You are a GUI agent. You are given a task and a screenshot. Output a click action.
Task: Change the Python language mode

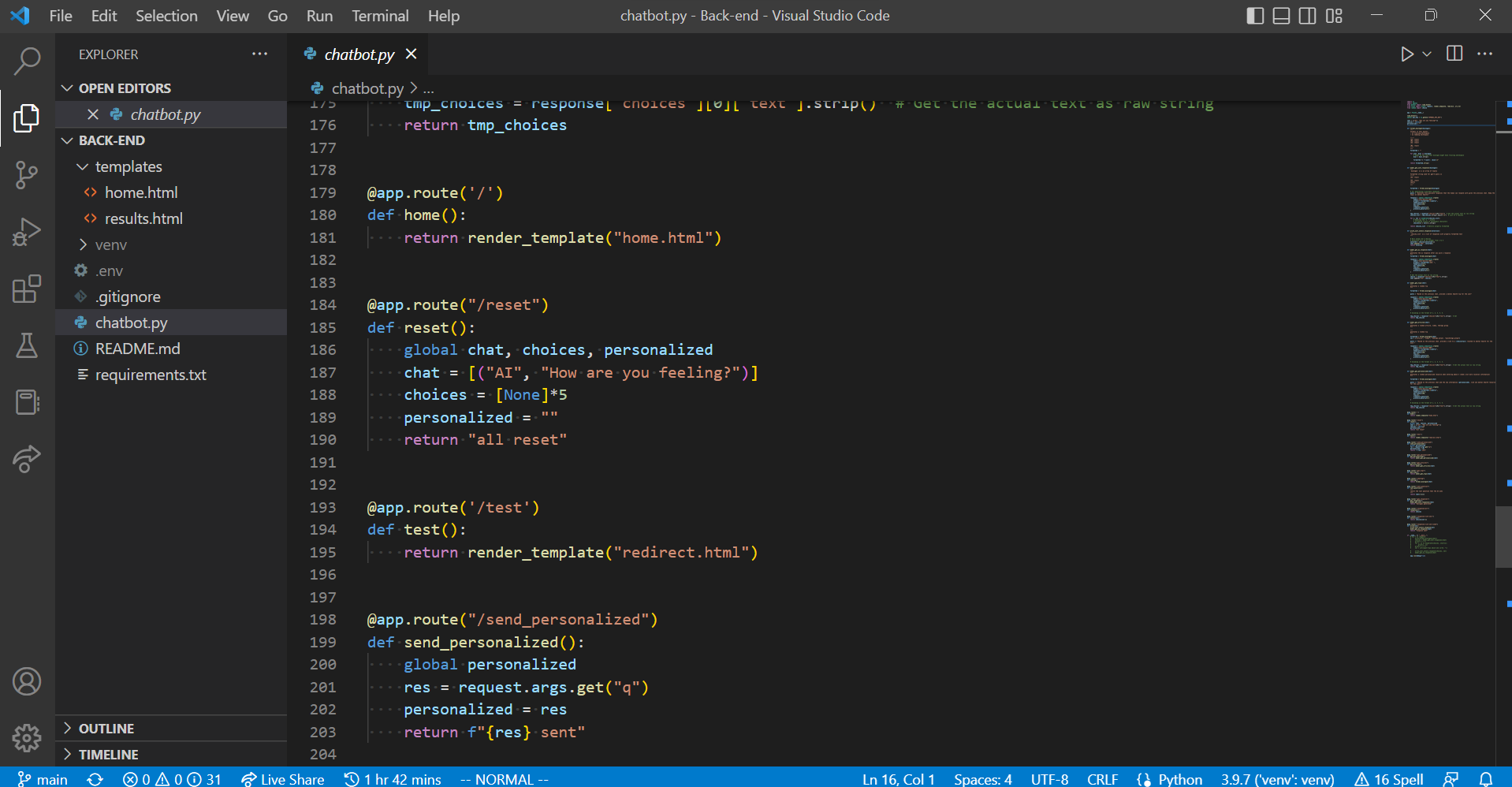[1180, 779]
